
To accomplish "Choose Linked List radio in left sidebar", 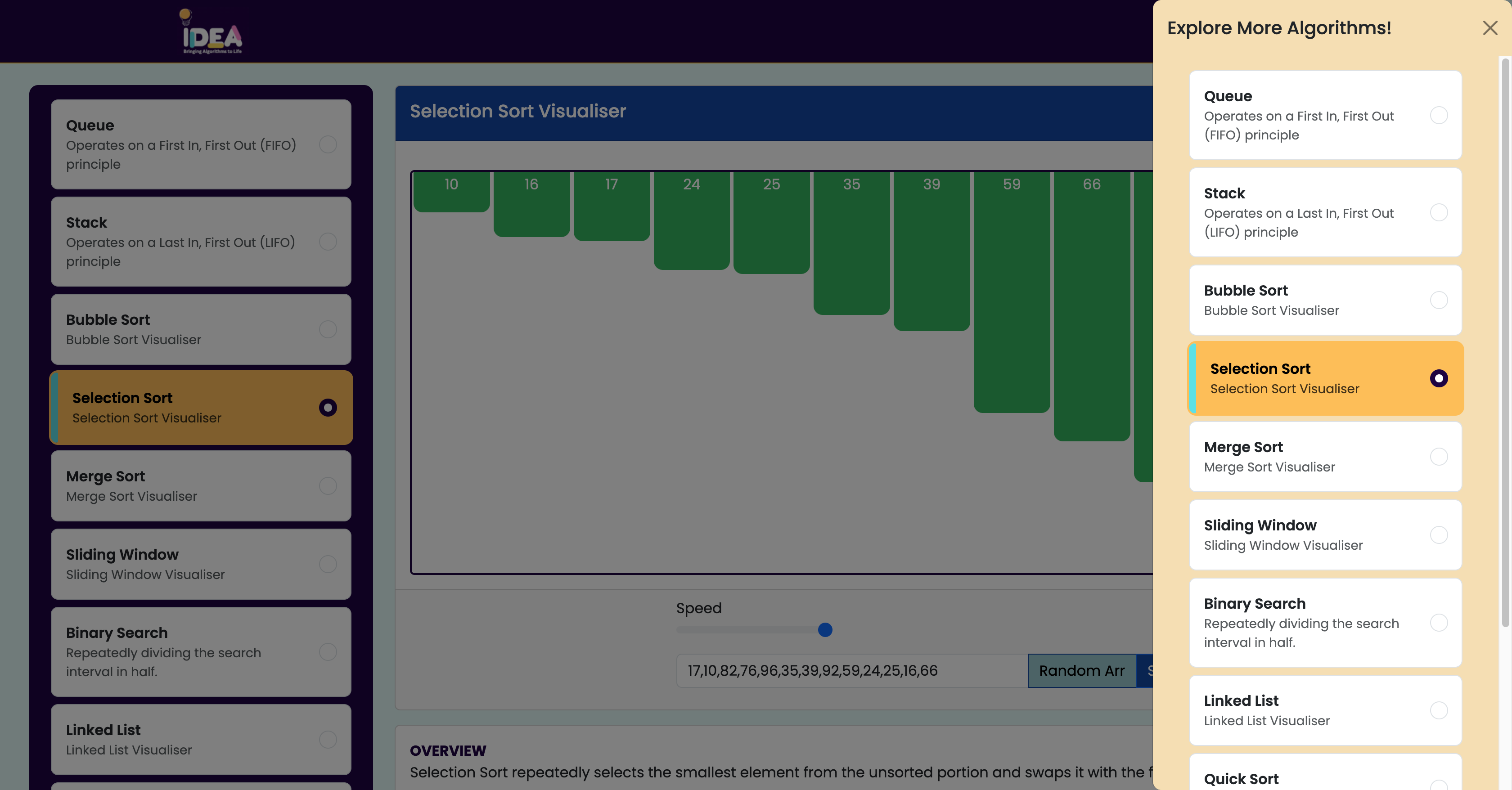I will [328, 740].
